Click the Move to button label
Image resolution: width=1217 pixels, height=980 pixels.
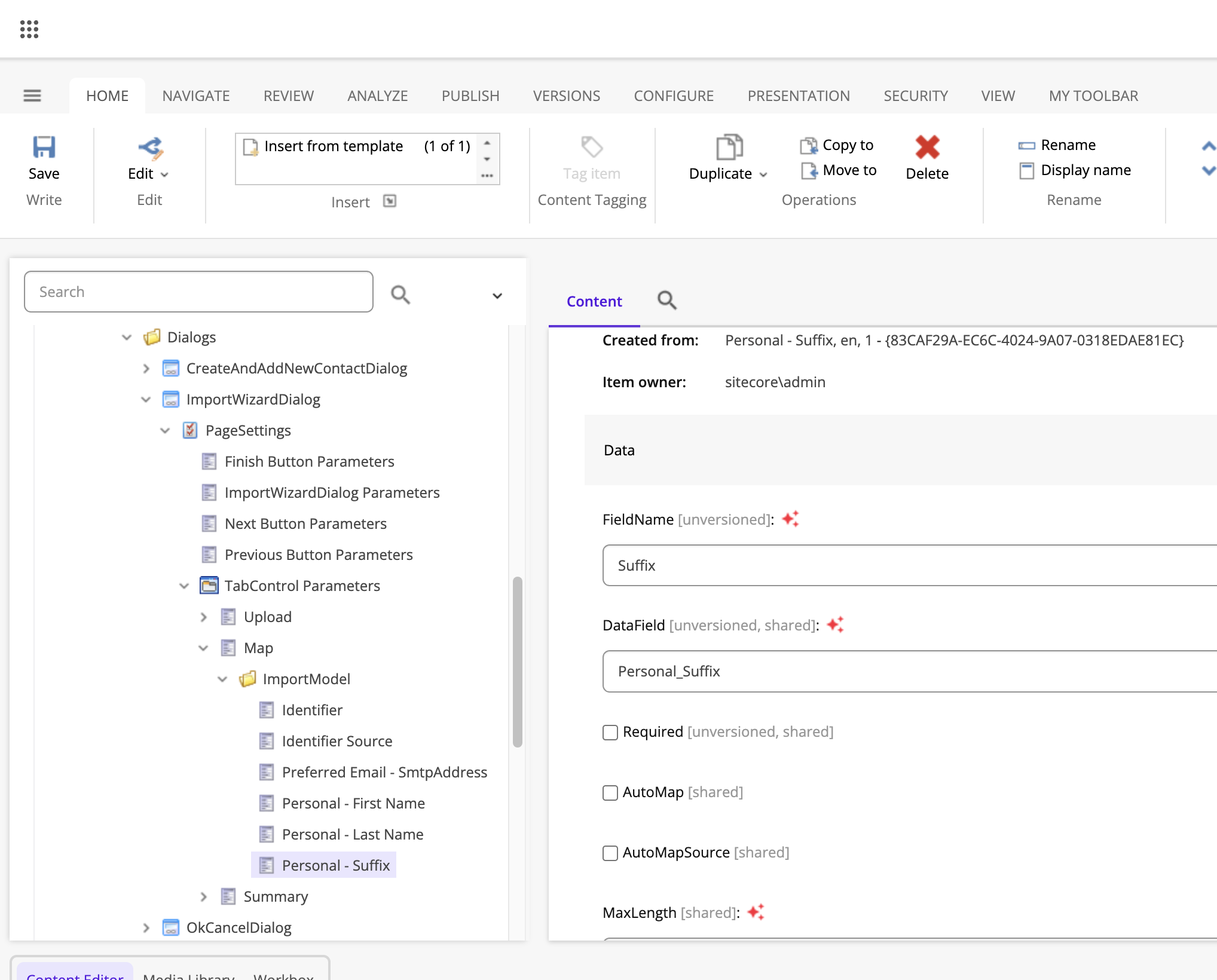tap(849, 170)
